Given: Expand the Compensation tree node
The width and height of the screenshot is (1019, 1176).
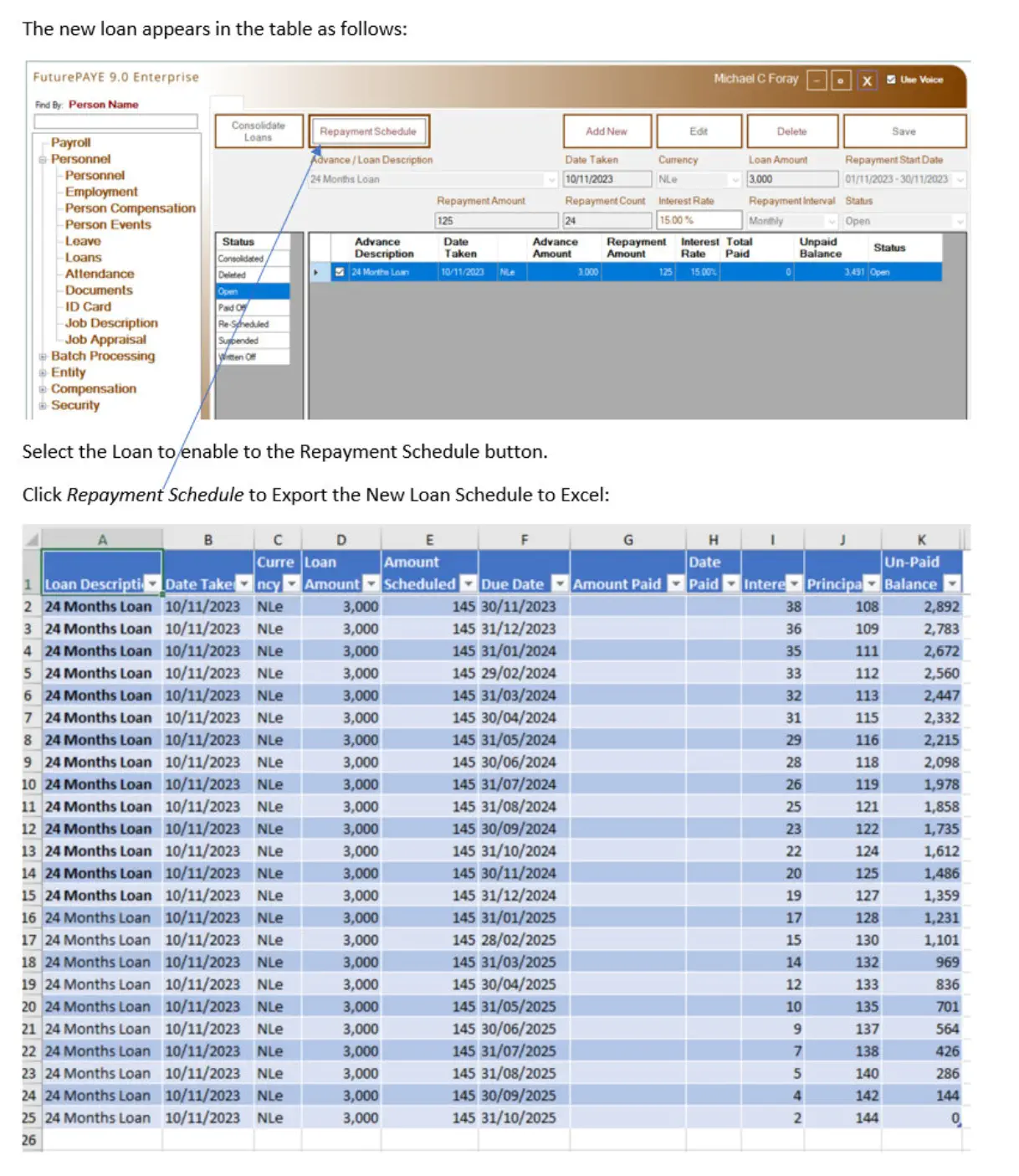Looking at the screenshot, I should click(x=43, y=389).
